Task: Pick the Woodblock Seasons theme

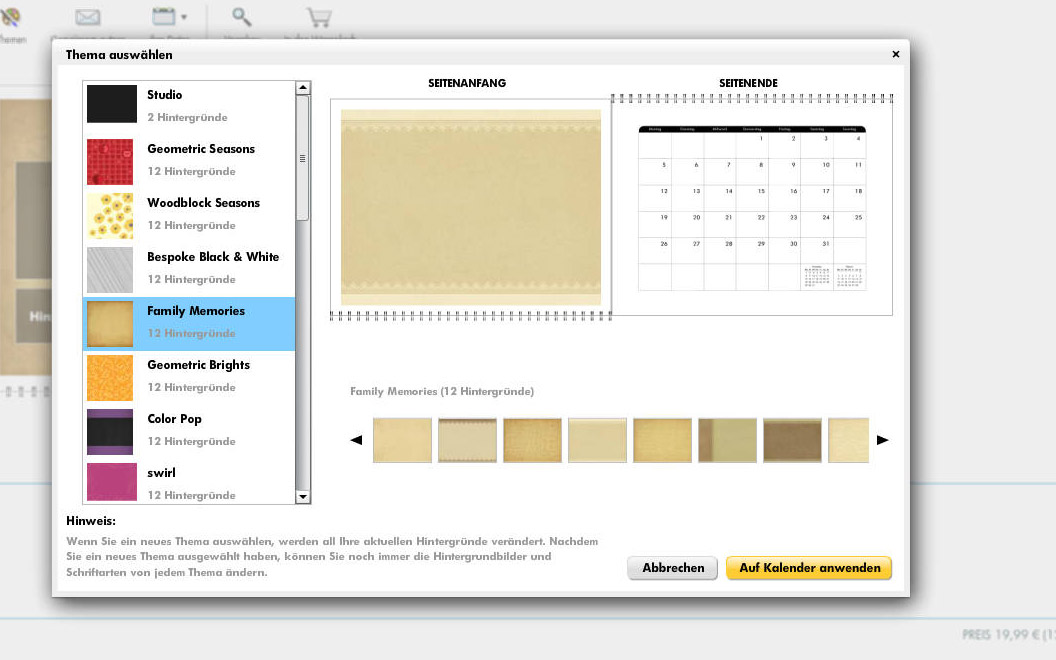Action: pyautogui.click(x=188, y=213)
